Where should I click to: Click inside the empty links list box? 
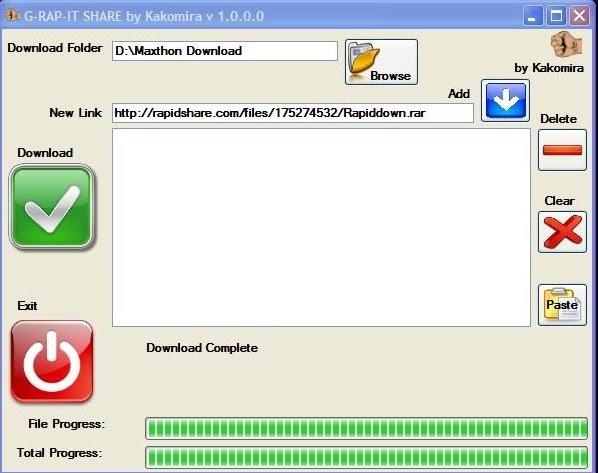click(x=321, y=227)
